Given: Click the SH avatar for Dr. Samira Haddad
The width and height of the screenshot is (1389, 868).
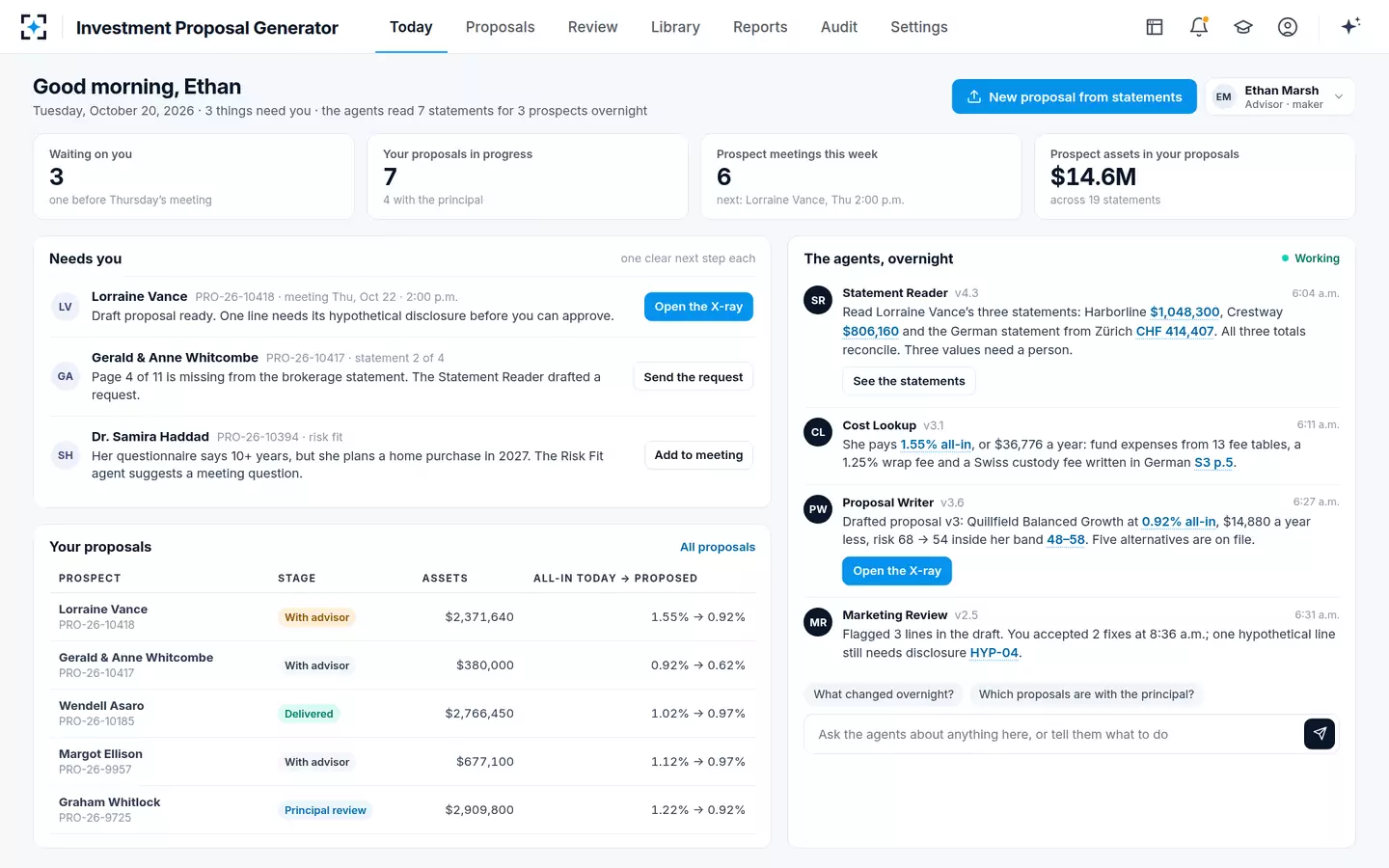Looking at the screenshot, I should (66, 455).
